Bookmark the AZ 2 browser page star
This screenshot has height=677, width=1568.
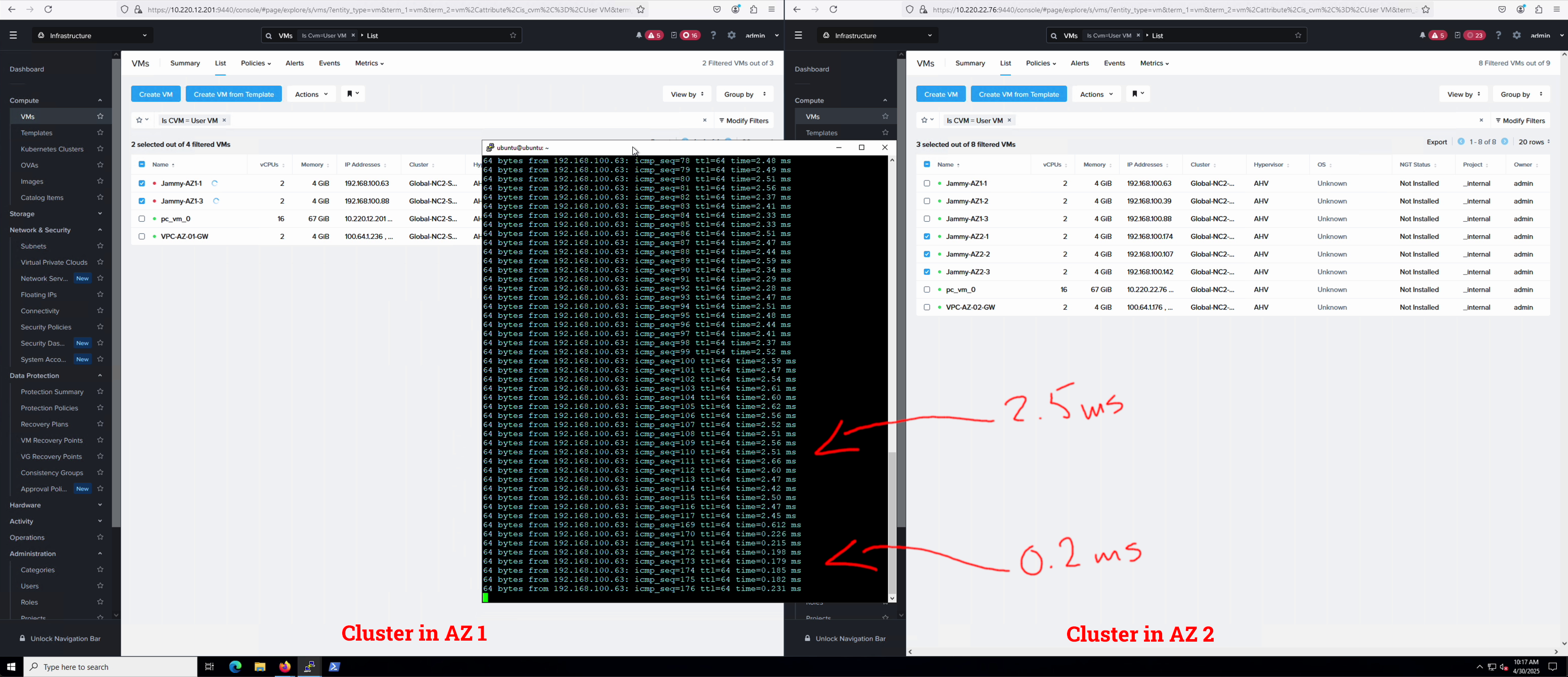pyautogui.click(x=1425, y=9)
